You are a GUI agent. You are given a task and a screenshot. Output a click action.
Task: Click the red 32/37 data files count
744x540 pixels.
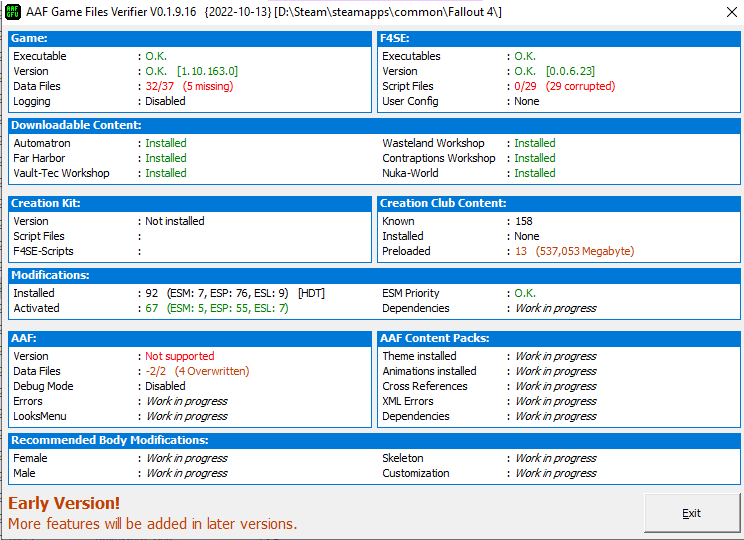[x=158, y=87]
